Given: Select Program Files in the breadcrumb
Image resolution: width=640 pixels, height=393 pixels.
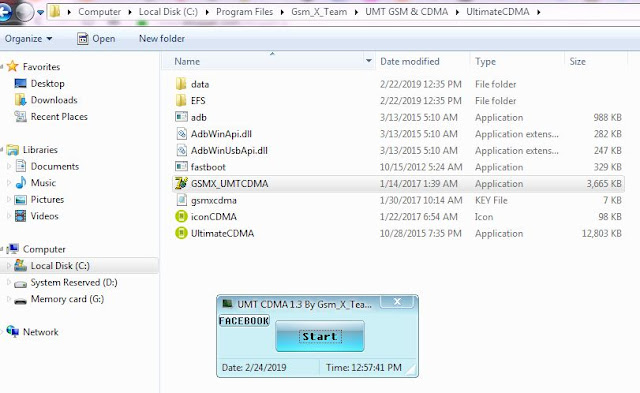Looking at the screenshot, I should [244, 12].
